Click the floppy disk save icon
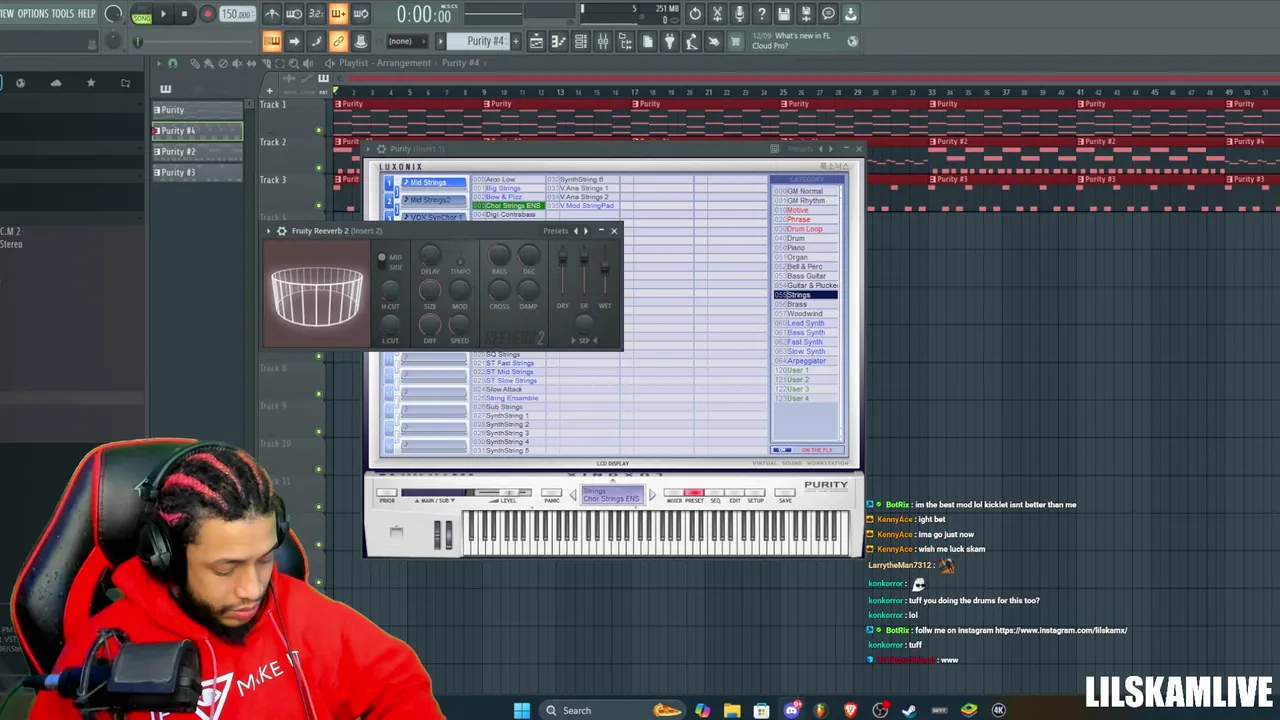 784,14
